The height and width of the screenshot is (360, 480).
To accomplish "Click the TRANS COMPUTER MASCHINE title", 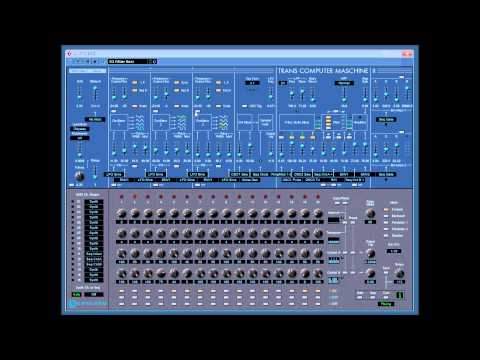I will pos(323,71).
